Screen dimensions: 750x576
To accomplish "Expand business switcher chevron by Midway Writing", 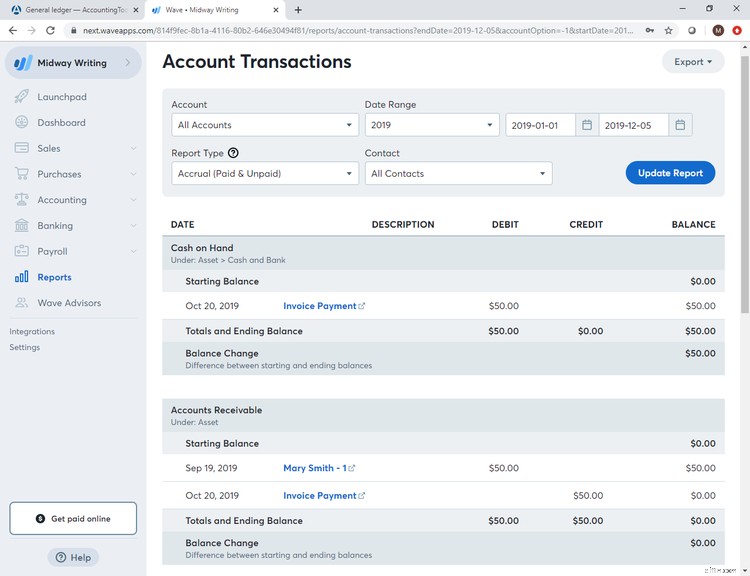I will point(128,63).
